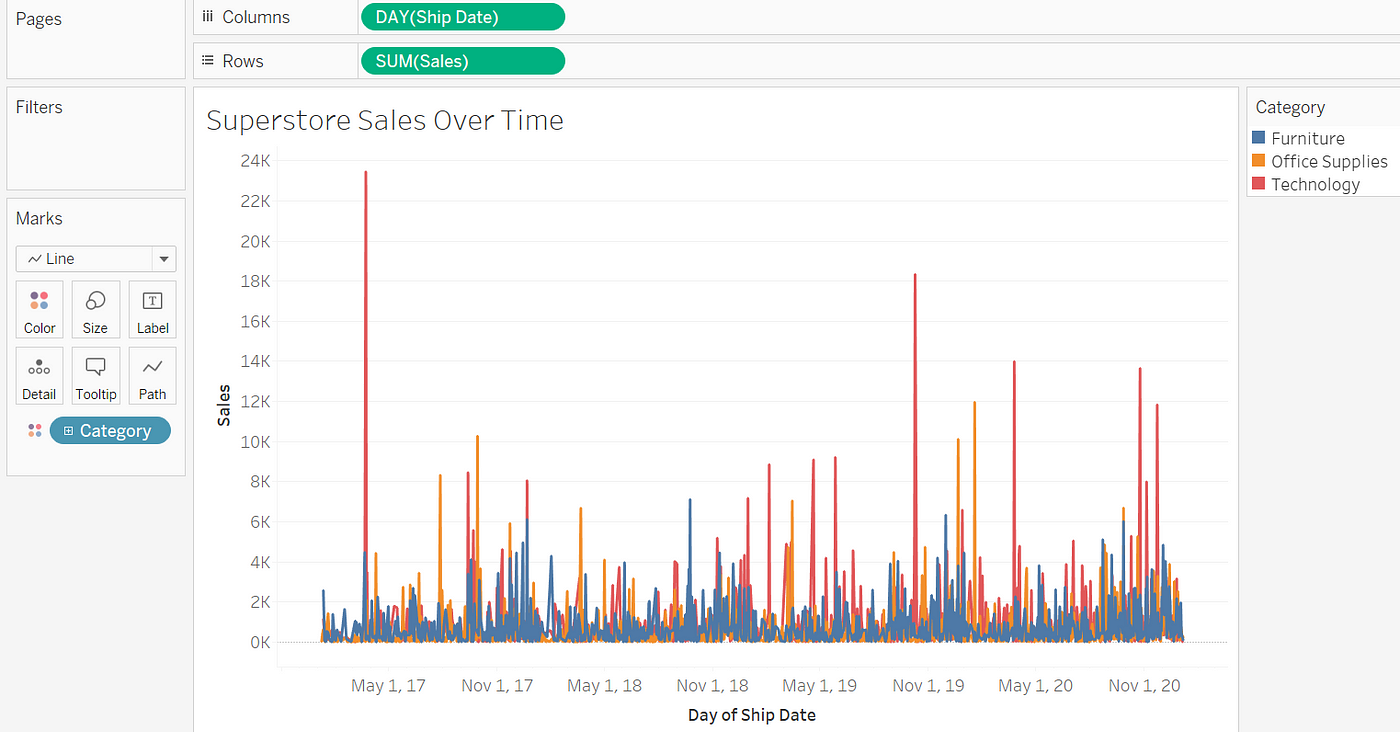Click the May 1, 18 axis label
The image size is (1400, 732).
click(604, 685)
